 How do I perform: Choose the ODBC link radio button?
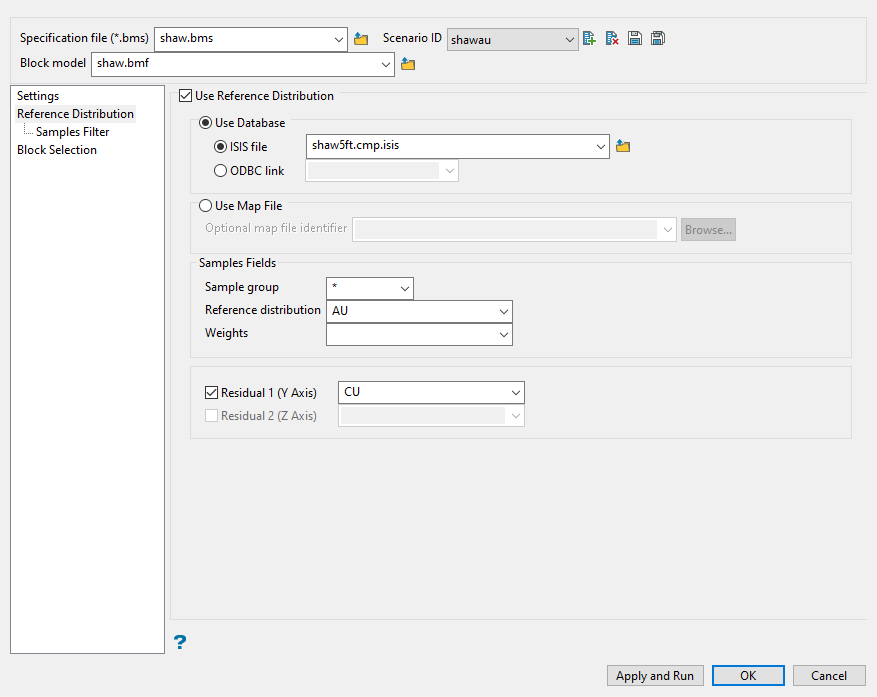(220, 171)
